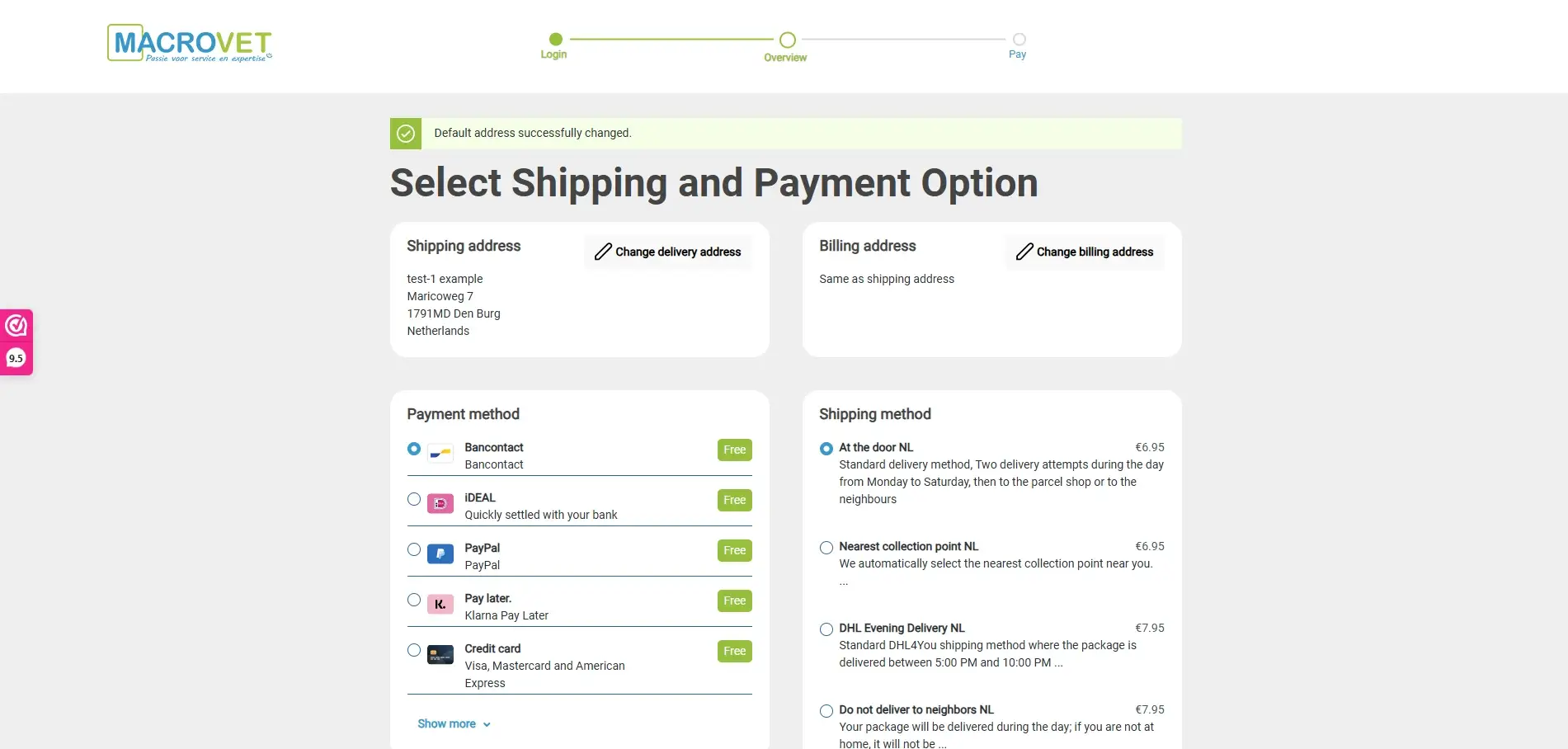This screenshot has height=749, width=1568.
Task: Click the Klarna Pay Later icon
Action: [440, 604]
